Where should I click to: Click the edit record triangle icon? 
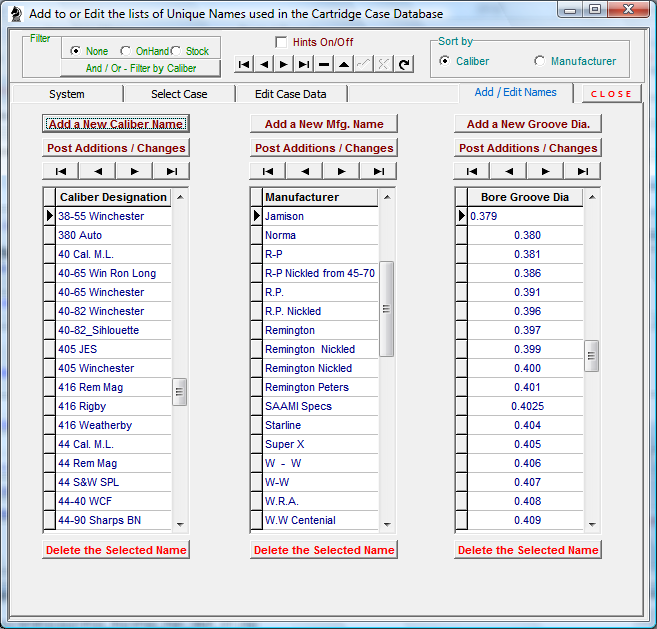click(344, 64)
